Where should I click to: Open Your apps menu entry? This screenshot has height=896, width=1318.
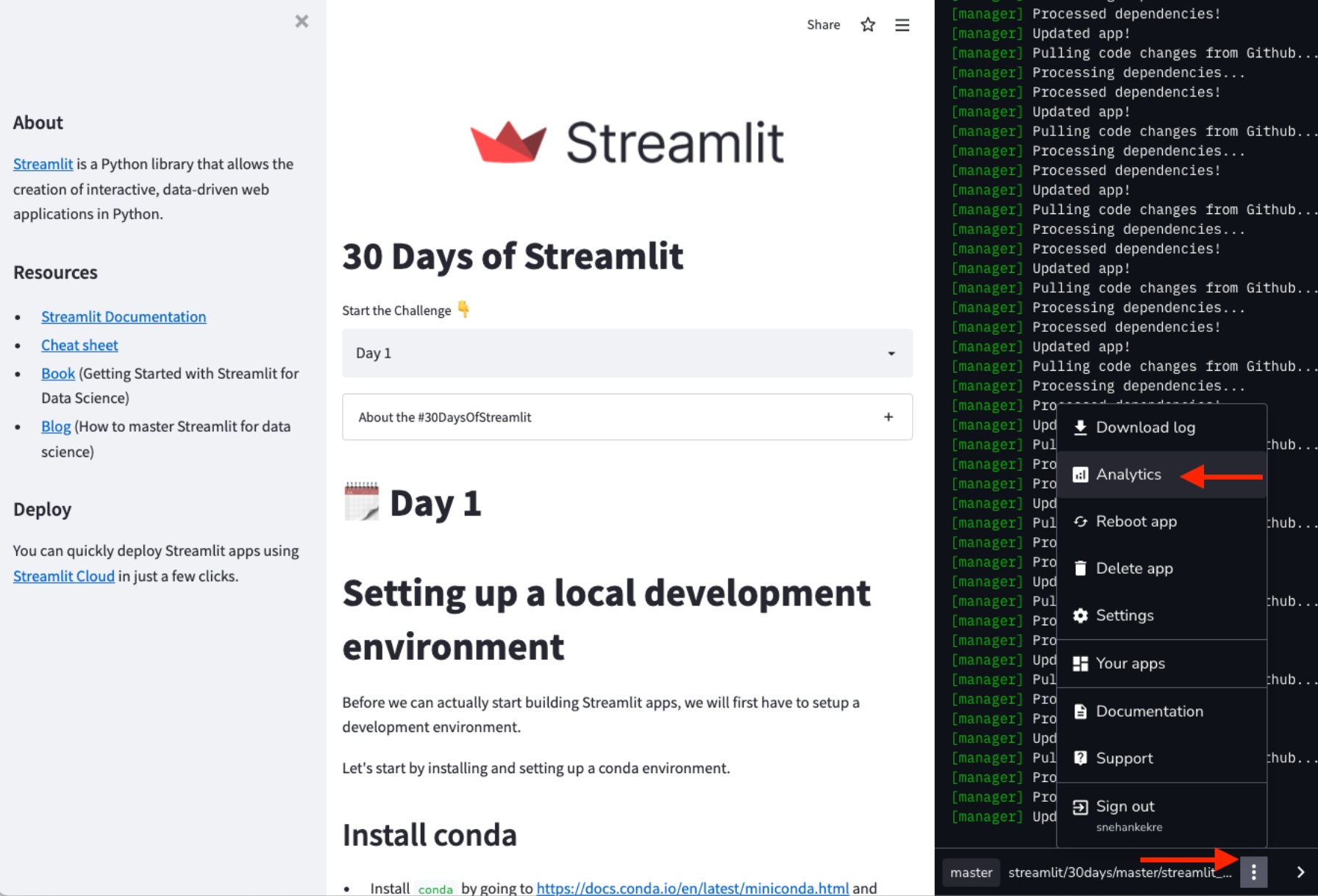coord(1130,664)
